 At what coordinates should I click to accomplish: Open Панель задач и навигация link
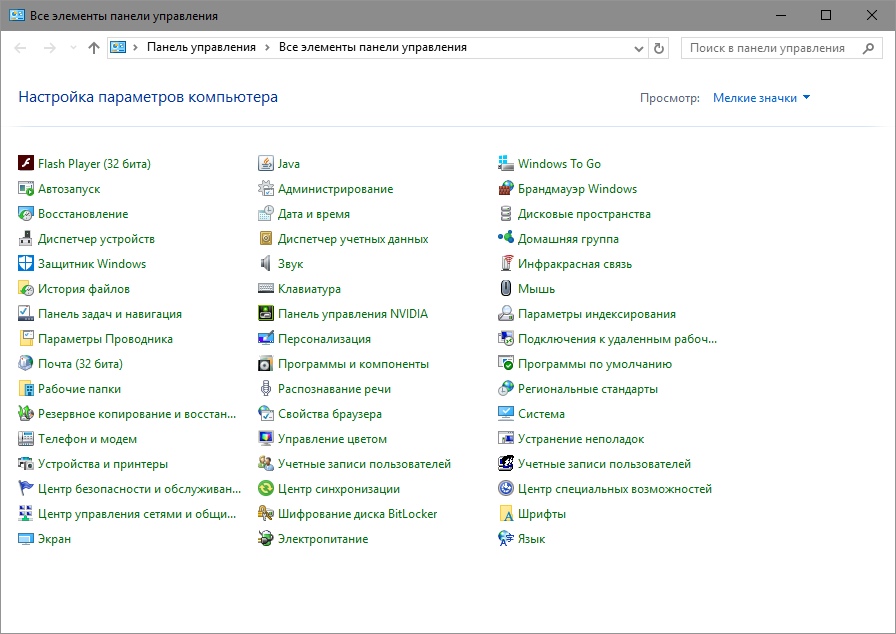click(110, 314)
